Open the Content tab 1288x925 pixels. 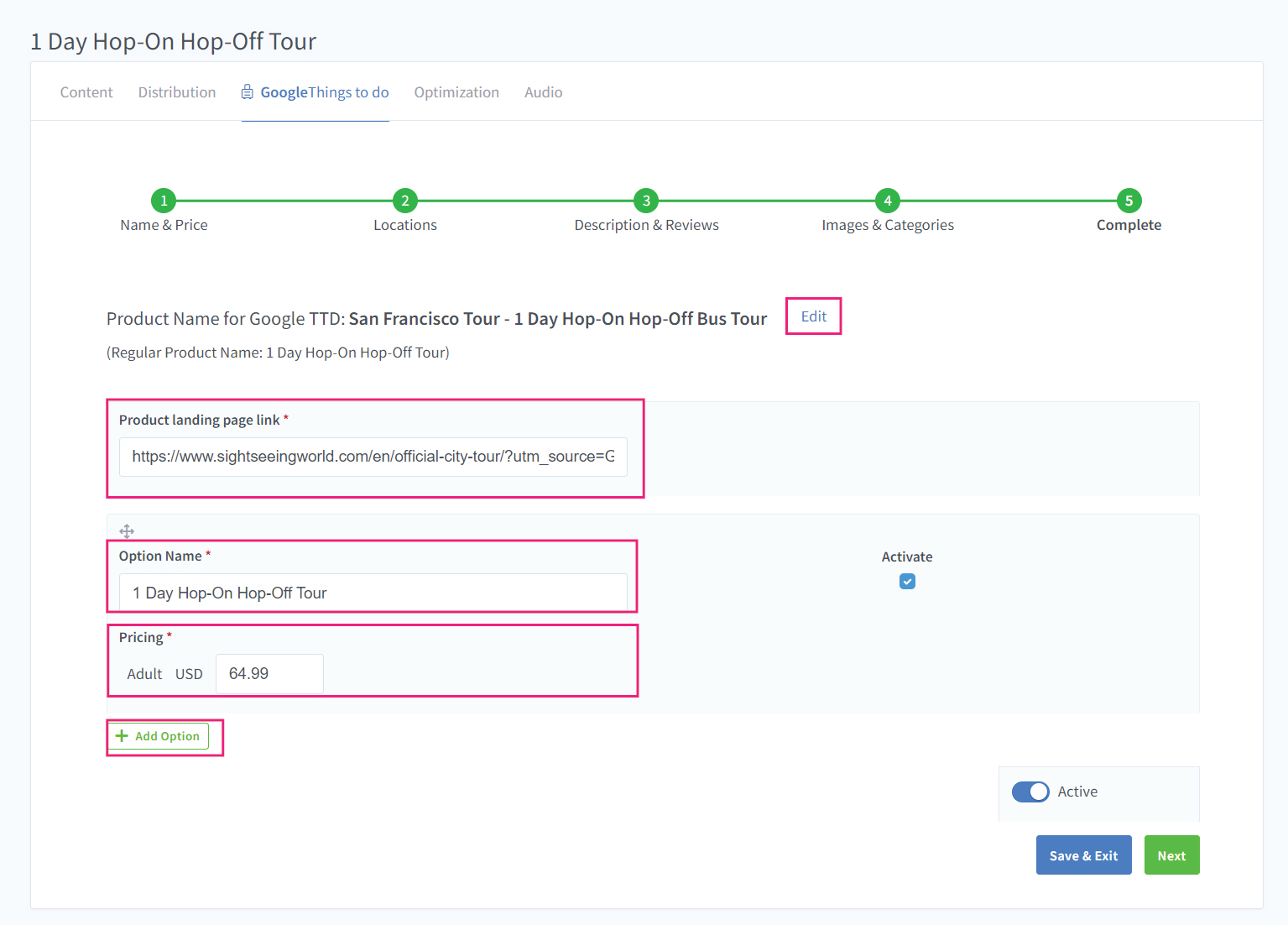pyautogui.click(x=86, y=92)
